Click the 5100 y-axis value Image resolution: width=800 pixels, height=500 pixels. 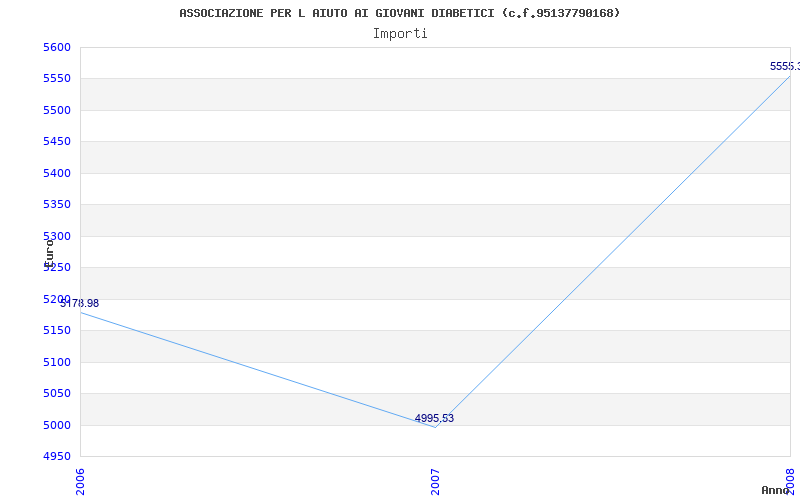(x=57, y=362)
